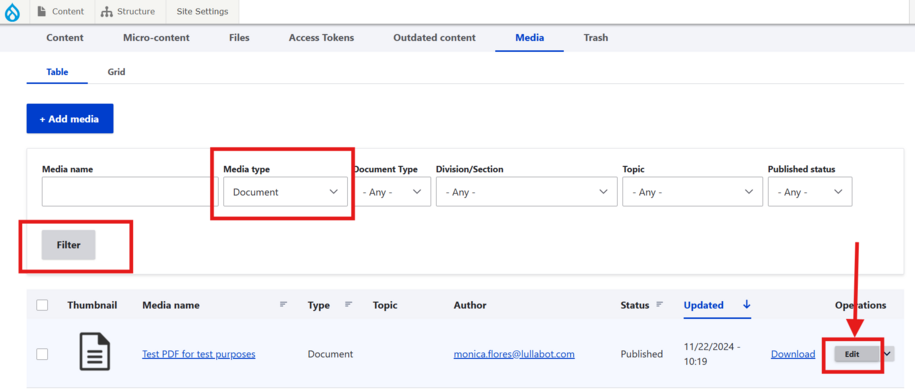The width and height of the screenshot is (915, 390).
Task: Click the document thumbnail icon
Action: click(95, 351)
